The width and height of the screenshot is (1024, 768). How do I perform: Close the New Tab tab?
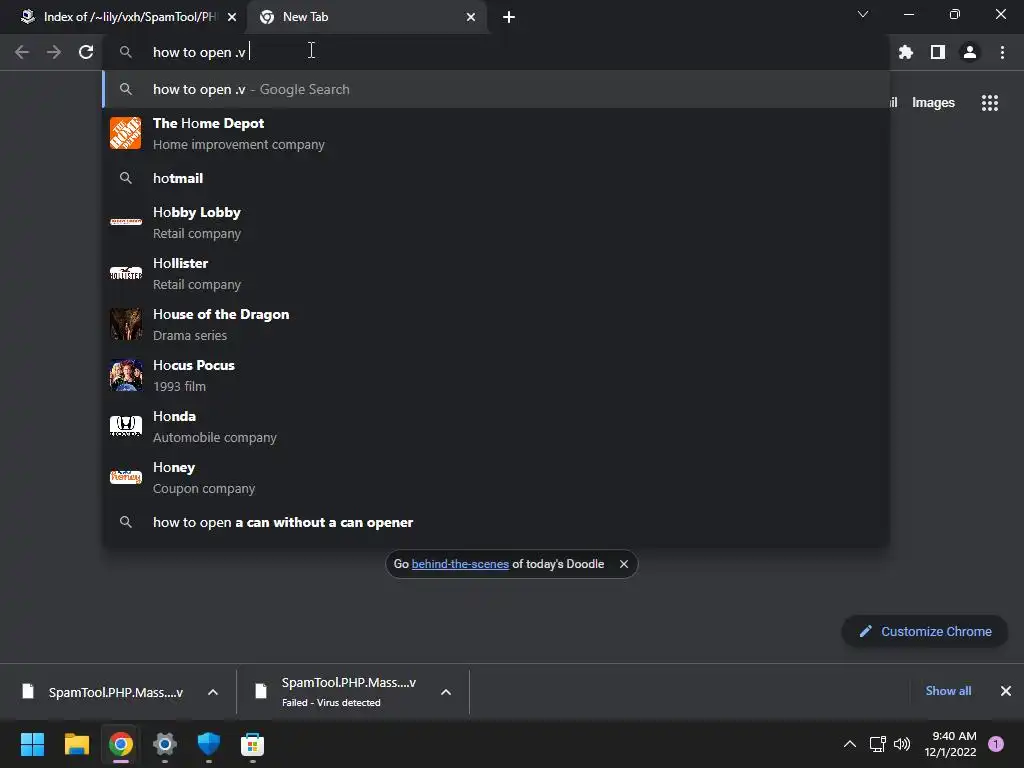click(x=471, y=17)
